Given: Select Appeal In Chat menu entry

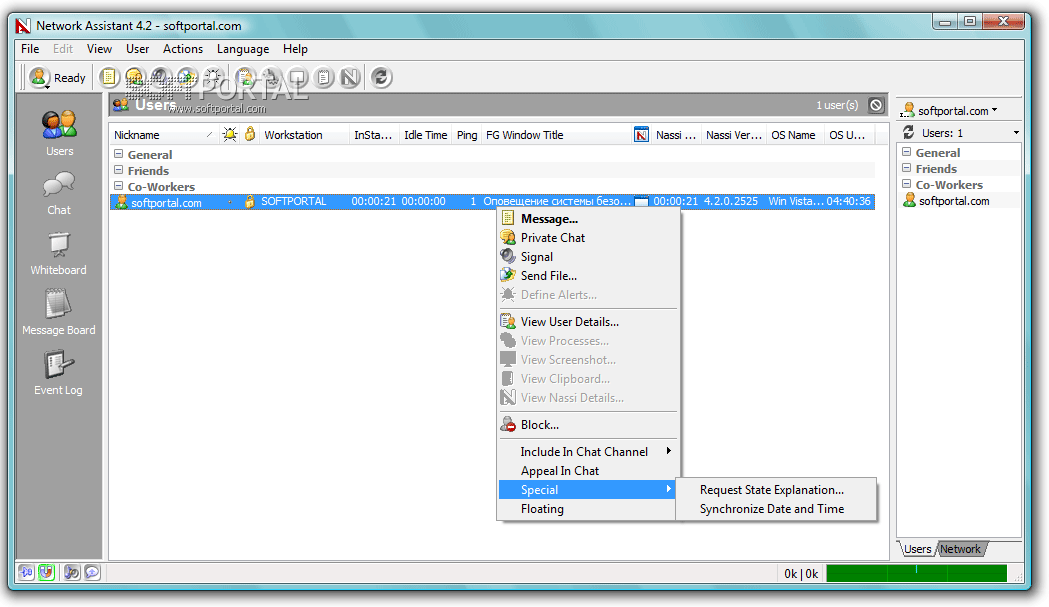Looking at the screenshot, I should 588,471.
